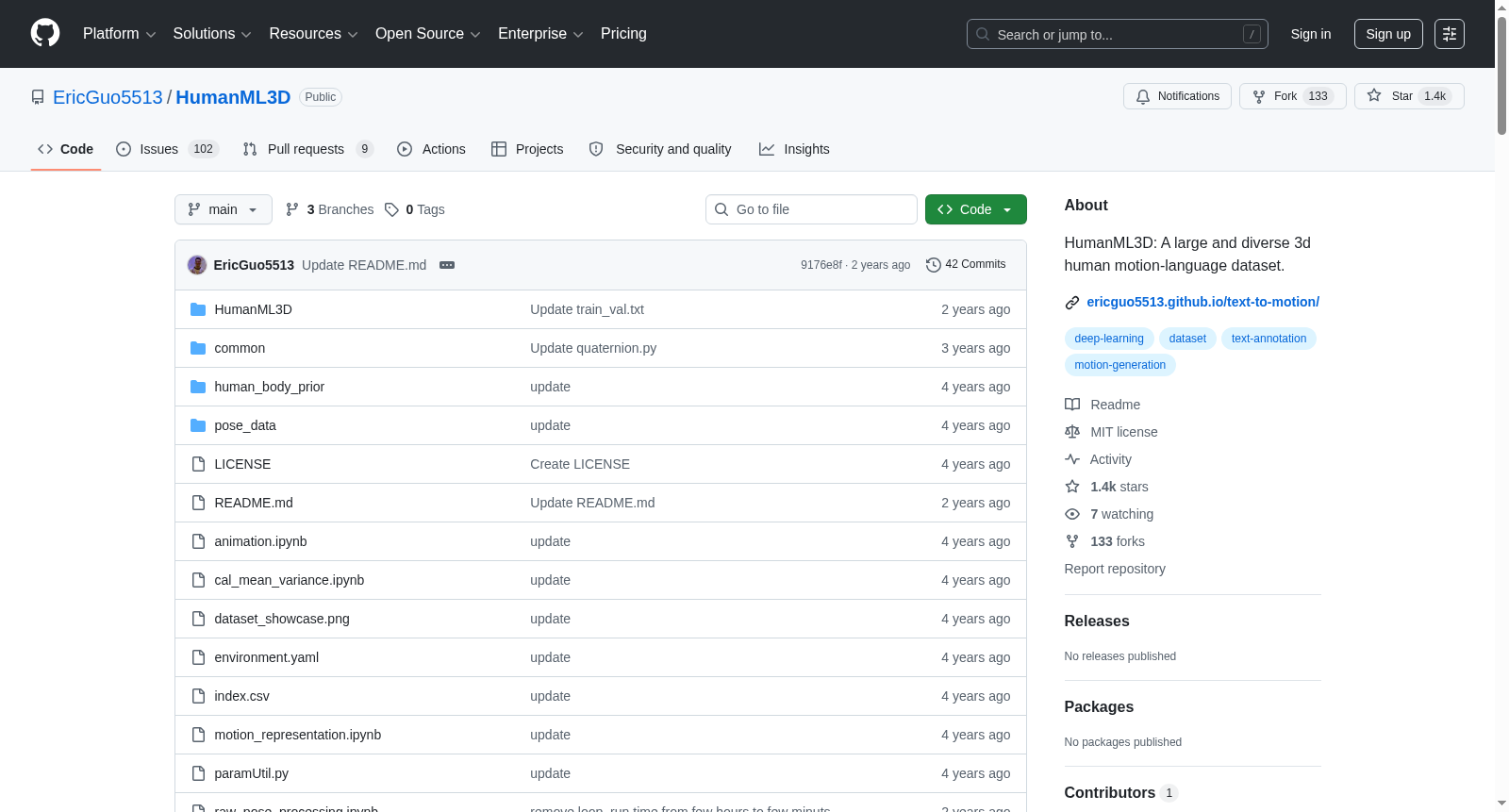
Task: Open the appearance settings icon in header
Action: point(1450,34)
